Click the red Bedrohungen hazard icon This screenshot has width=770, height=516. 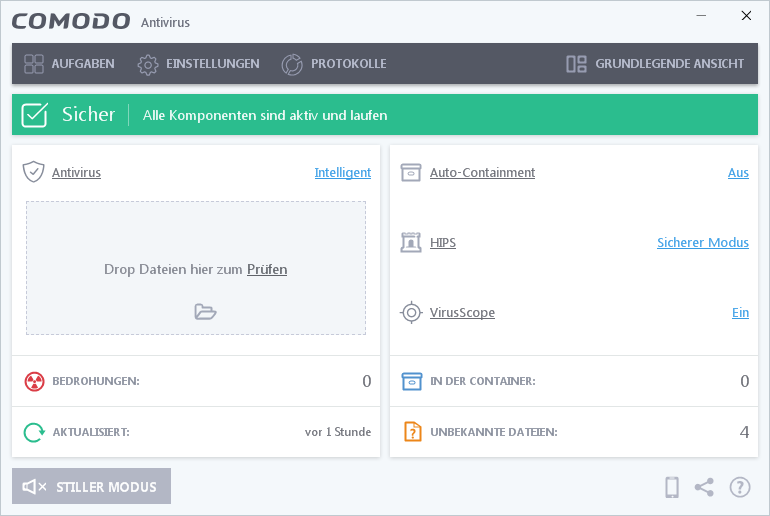[x=34, y=381]
